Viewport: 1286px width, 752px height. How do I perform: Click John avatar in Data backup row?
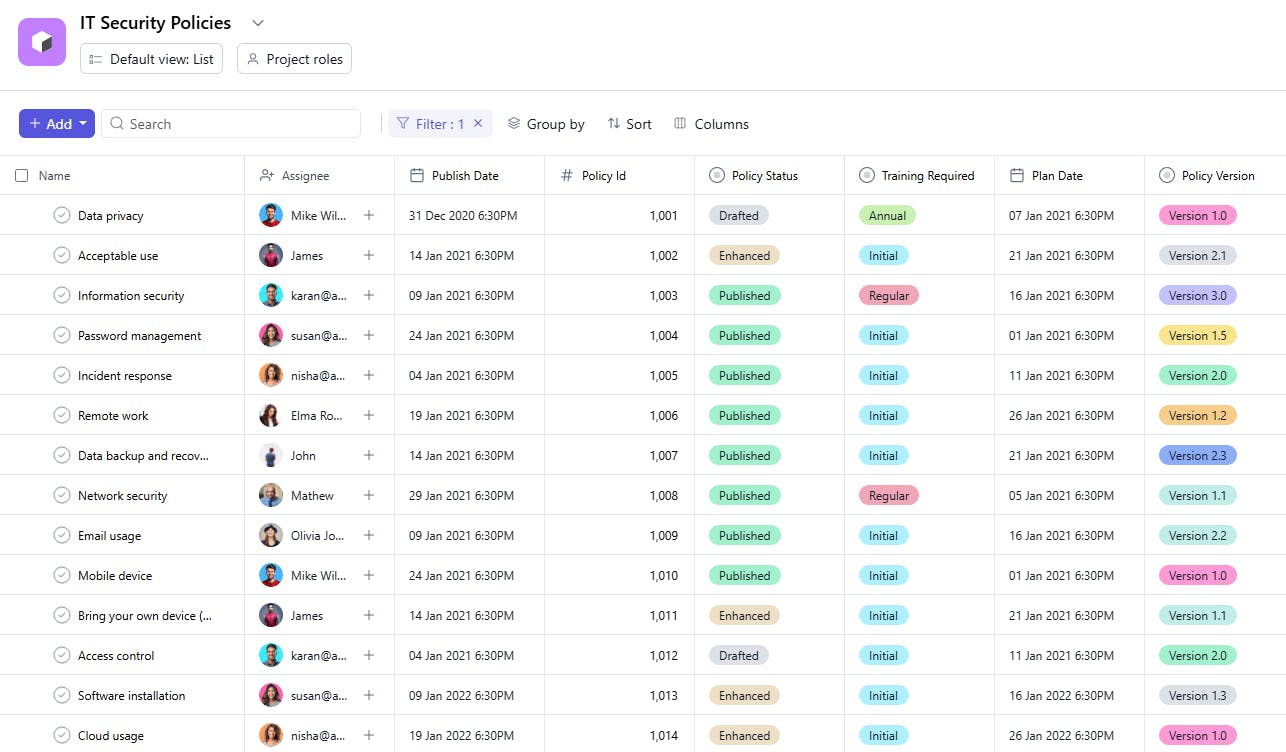(x=271, y=455)
